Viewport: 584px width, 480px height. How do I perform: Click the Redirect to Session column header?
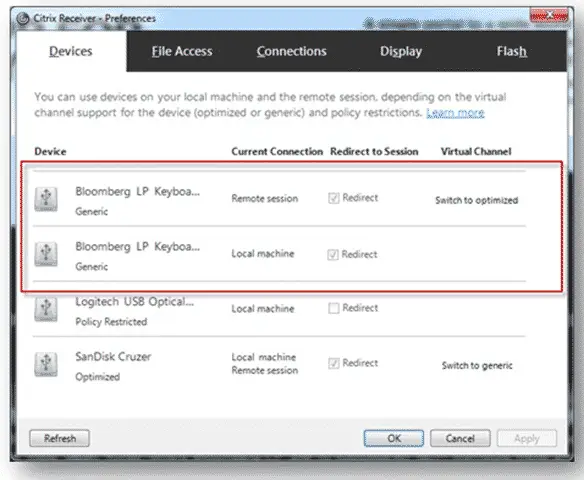374,152
